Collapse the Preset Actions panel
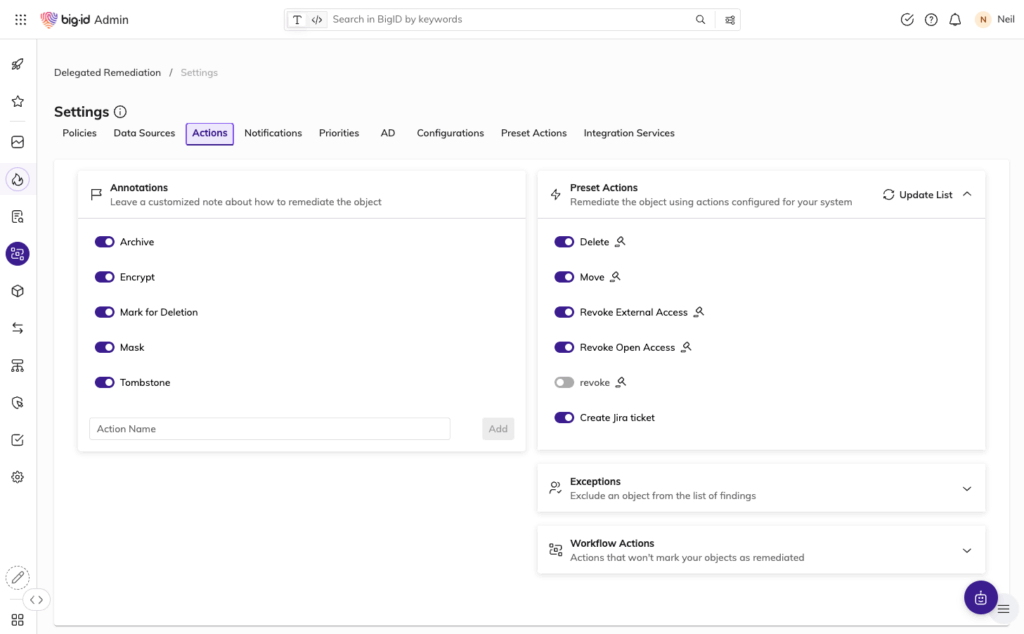Image resolution: width=1024 pixels, height=634 pixels. [x=966, y=195]
